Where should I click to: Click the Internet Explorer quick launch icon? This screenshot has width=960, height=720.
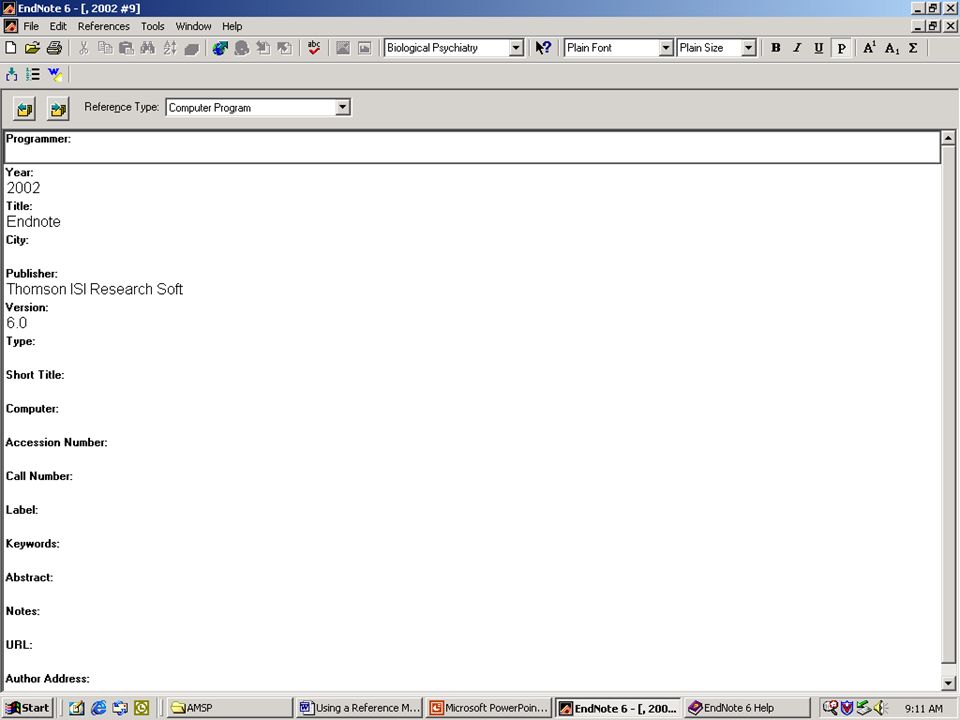click(98, 708)
